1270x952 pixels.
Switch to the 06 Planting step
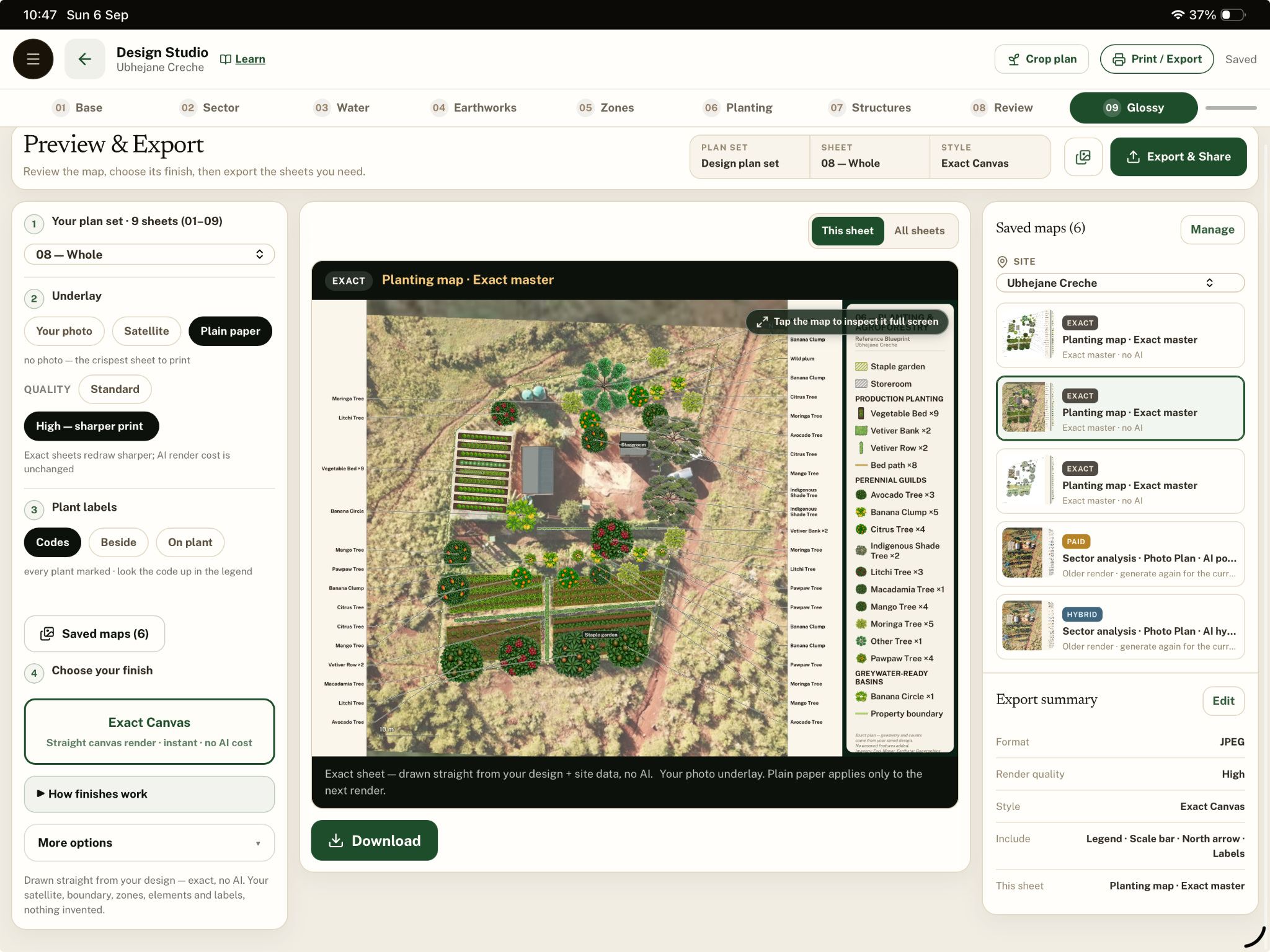point(738,108)
